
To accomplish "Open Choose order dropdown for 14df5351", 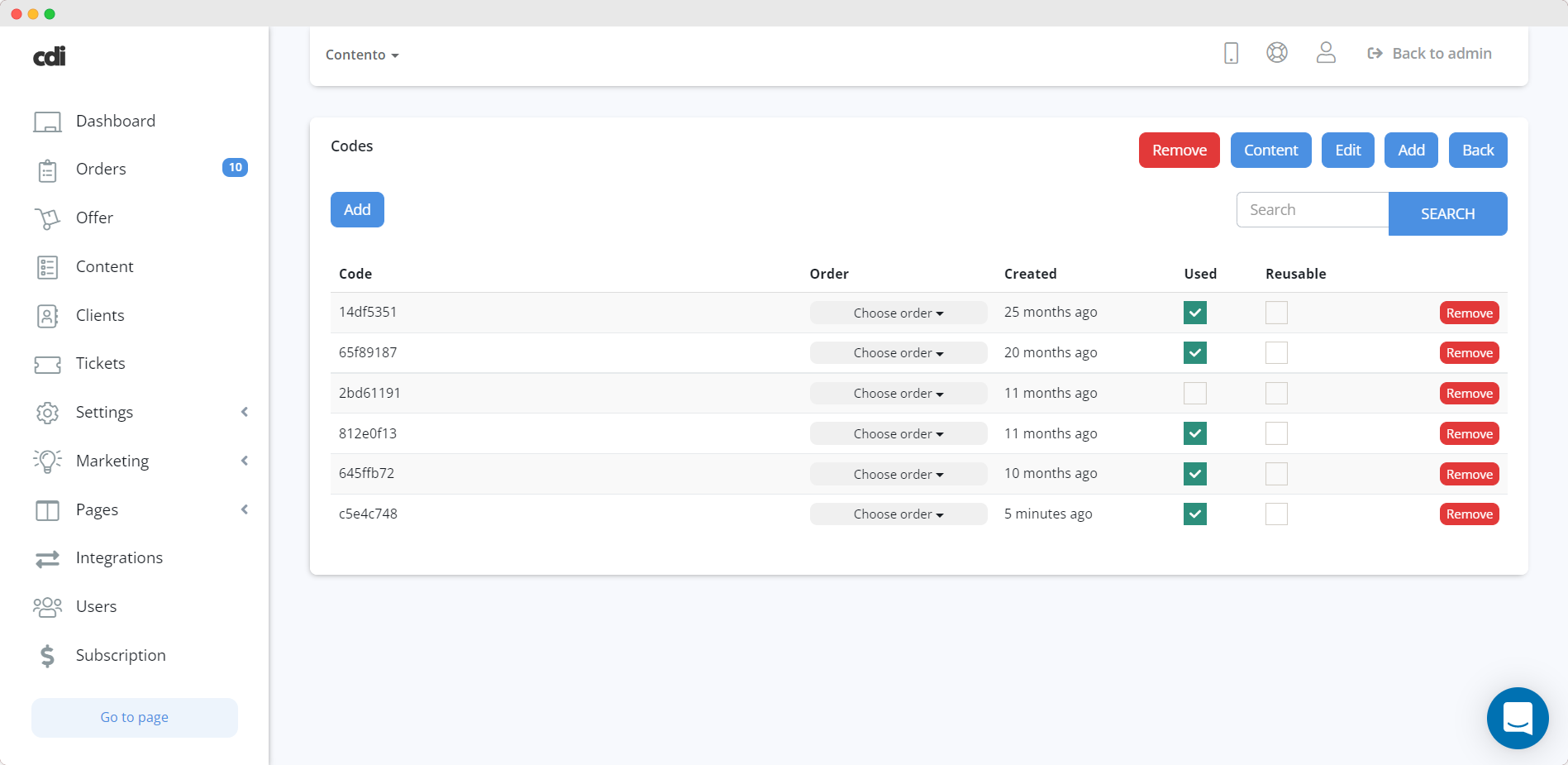I will click(x=898, y=313).
